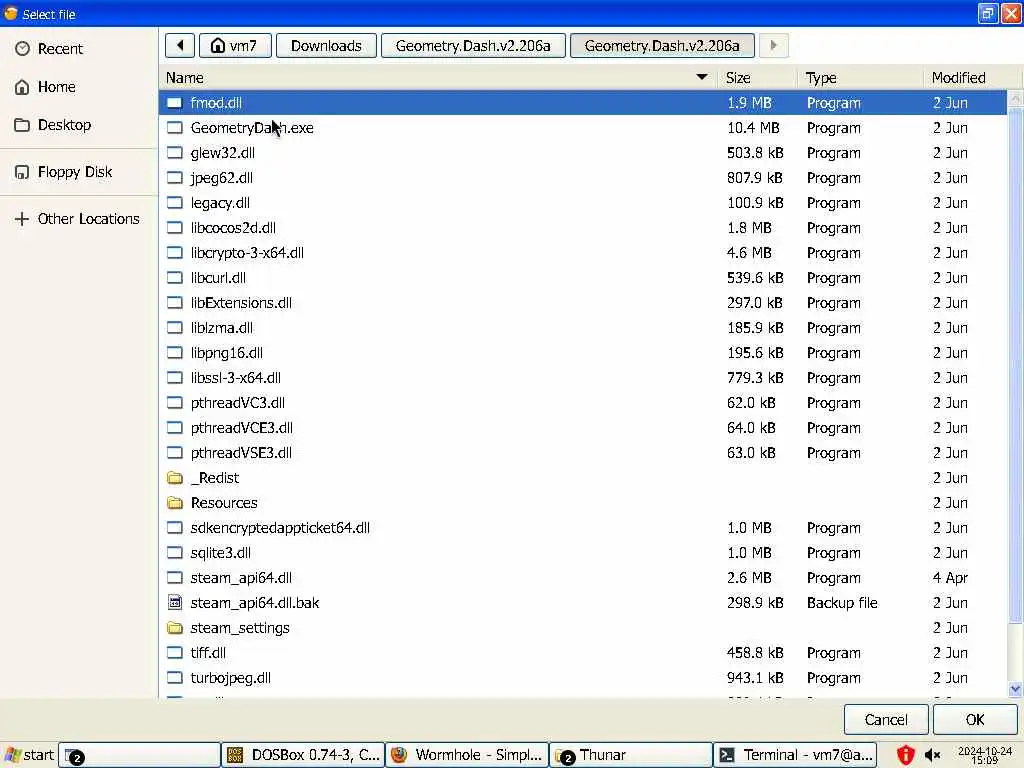Select libcrypto-3-x64.dll in the list

click(x=583, y=253)
